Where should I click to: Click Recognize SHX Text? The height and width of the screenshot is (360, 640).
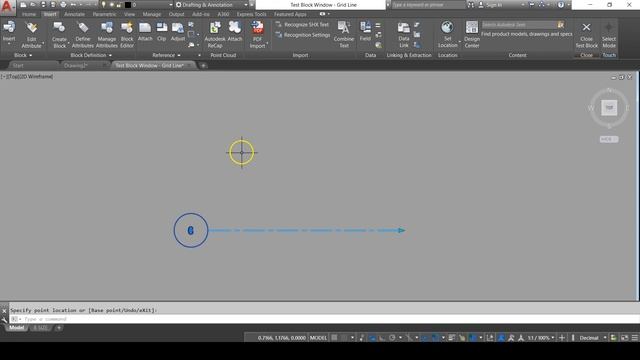pos(302,24)
